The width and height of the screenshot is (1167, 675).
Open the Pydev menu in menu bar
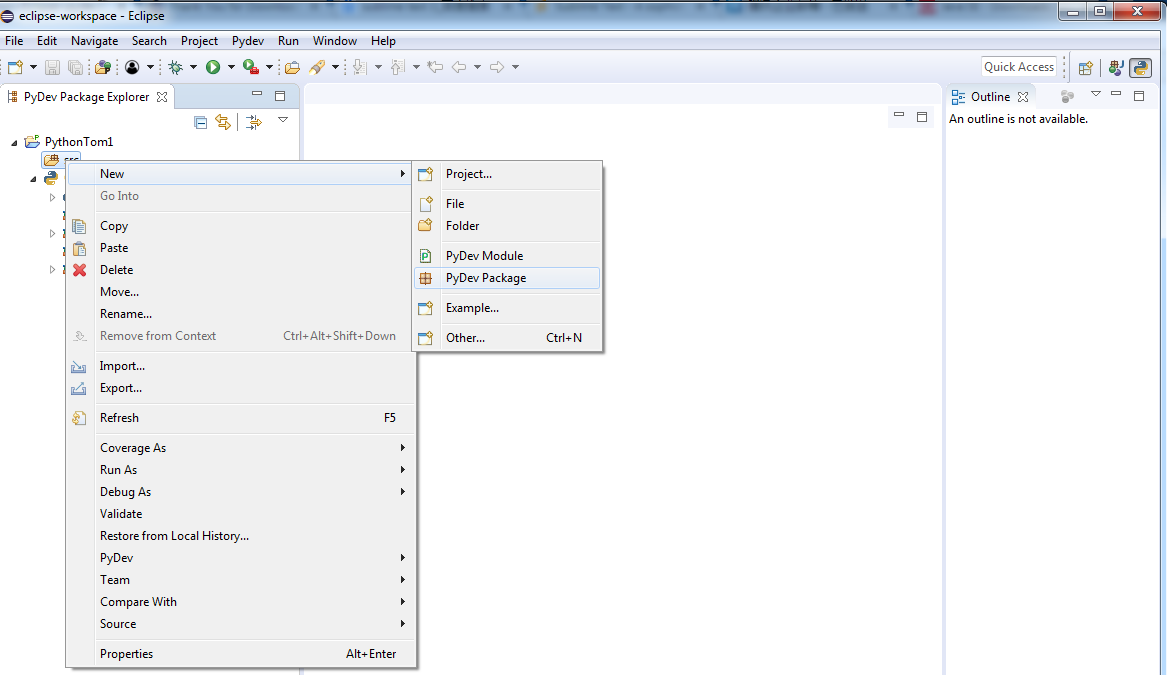[x=247, y=41]
